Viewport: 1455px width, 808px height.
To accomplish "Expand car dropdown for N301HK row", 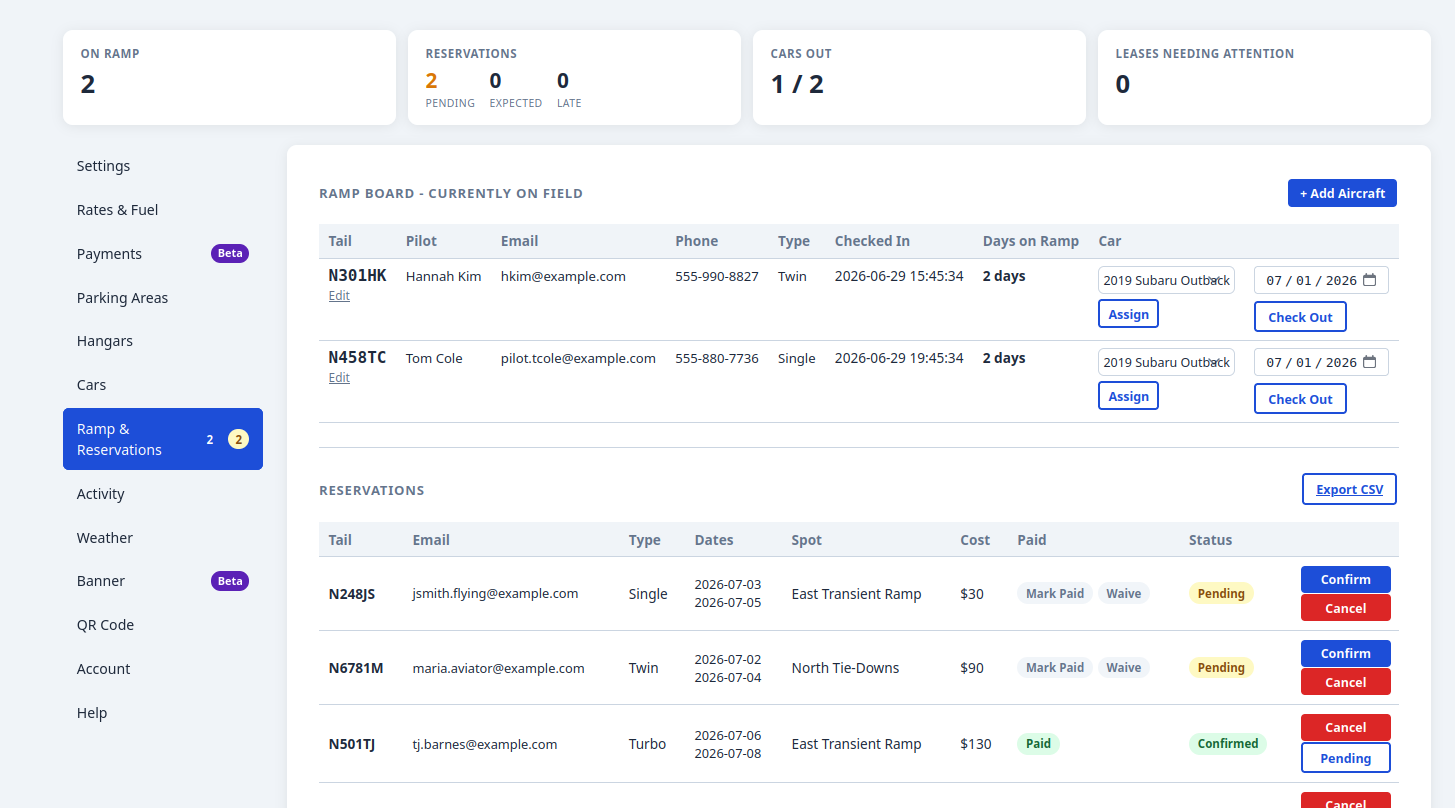I will pos(1166,280).
